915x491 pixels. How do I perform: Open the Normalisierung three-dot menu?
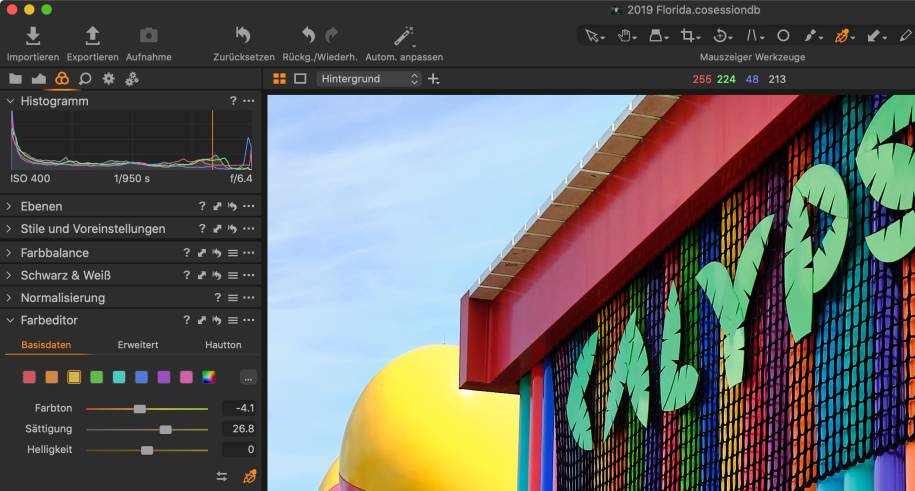(249, 298)
